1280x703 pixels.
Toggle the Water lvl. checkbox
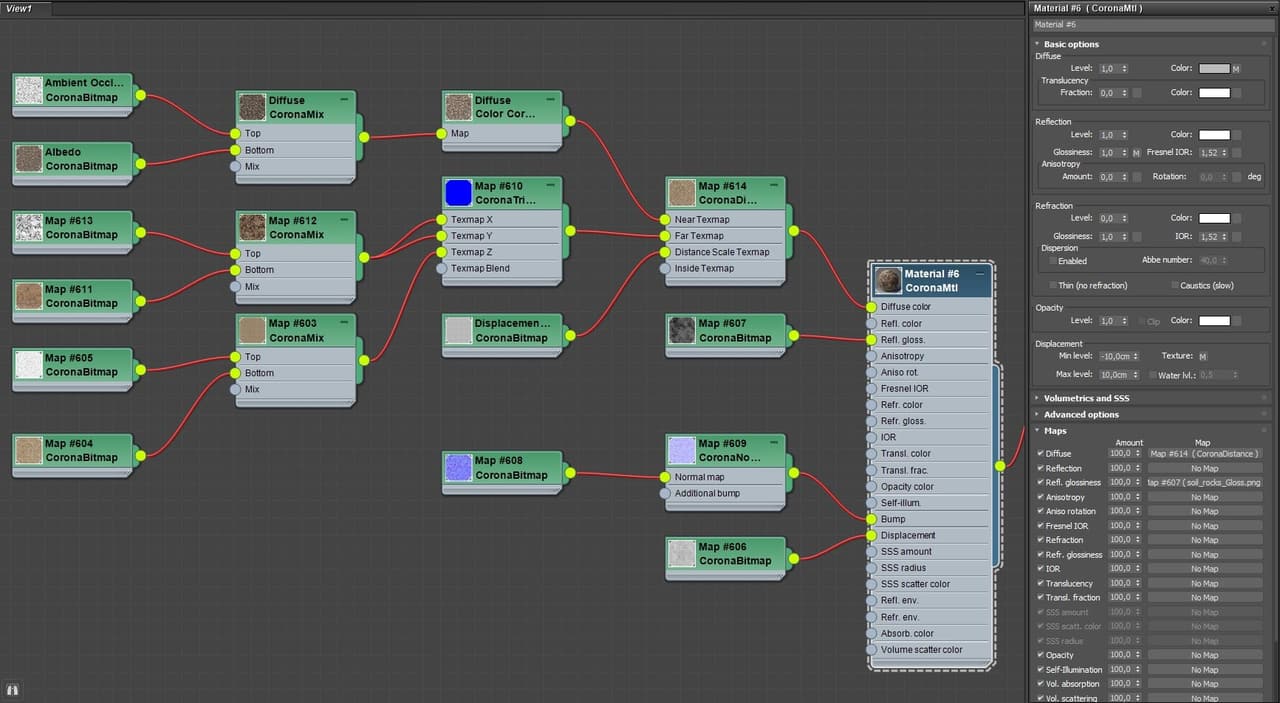pyautogui.click(x=1151, y=375)
